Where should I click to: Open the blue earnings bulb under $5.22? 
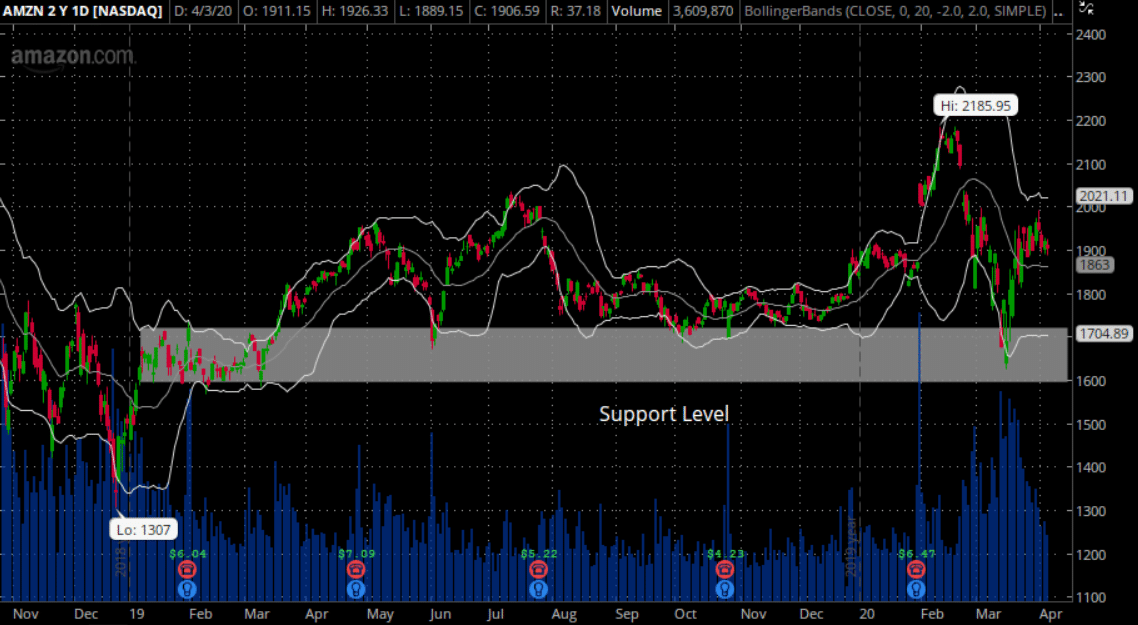538,589
